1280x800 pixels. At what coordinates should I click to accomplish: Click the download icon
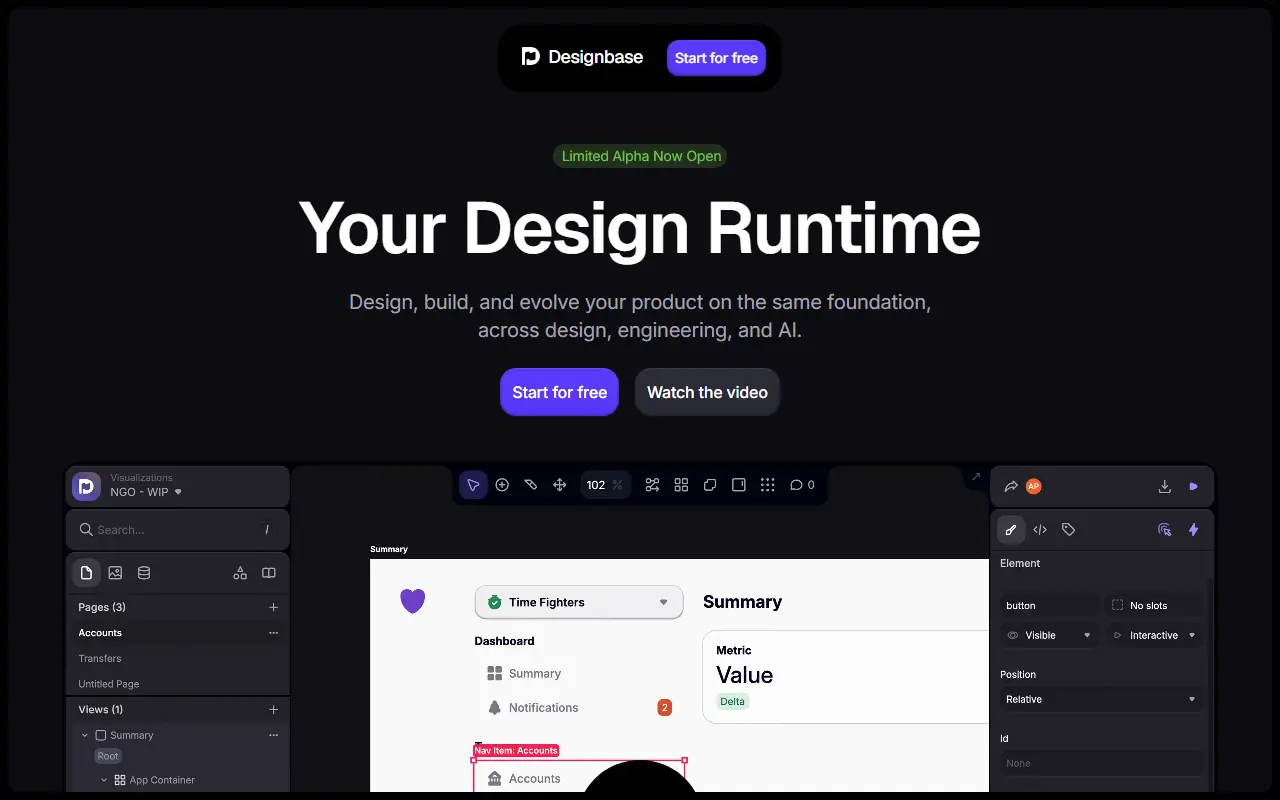[x=1164, y=486]
